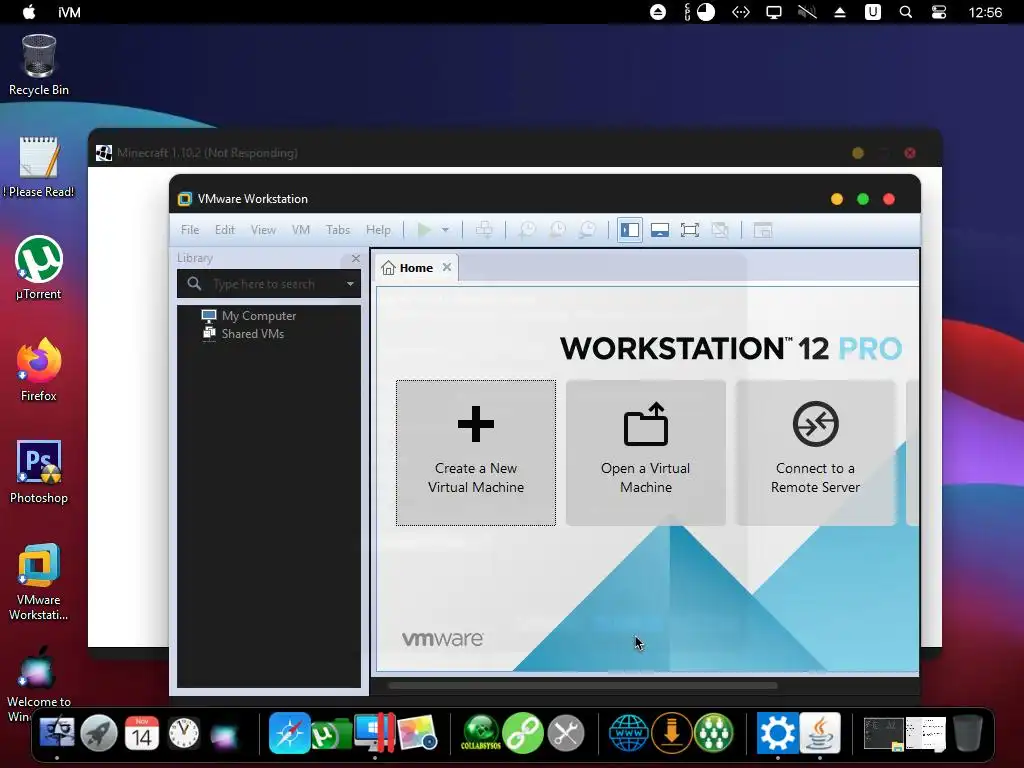Click the Launchpad rocket icon in the dock
The height and width of the screenshot is (768, 1024).
pos(99,733)
